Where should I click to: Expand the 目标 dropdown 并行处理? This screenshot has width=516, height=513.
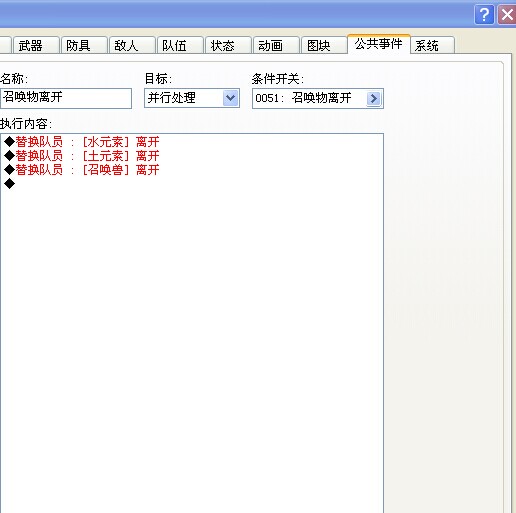tap(192, 98)
